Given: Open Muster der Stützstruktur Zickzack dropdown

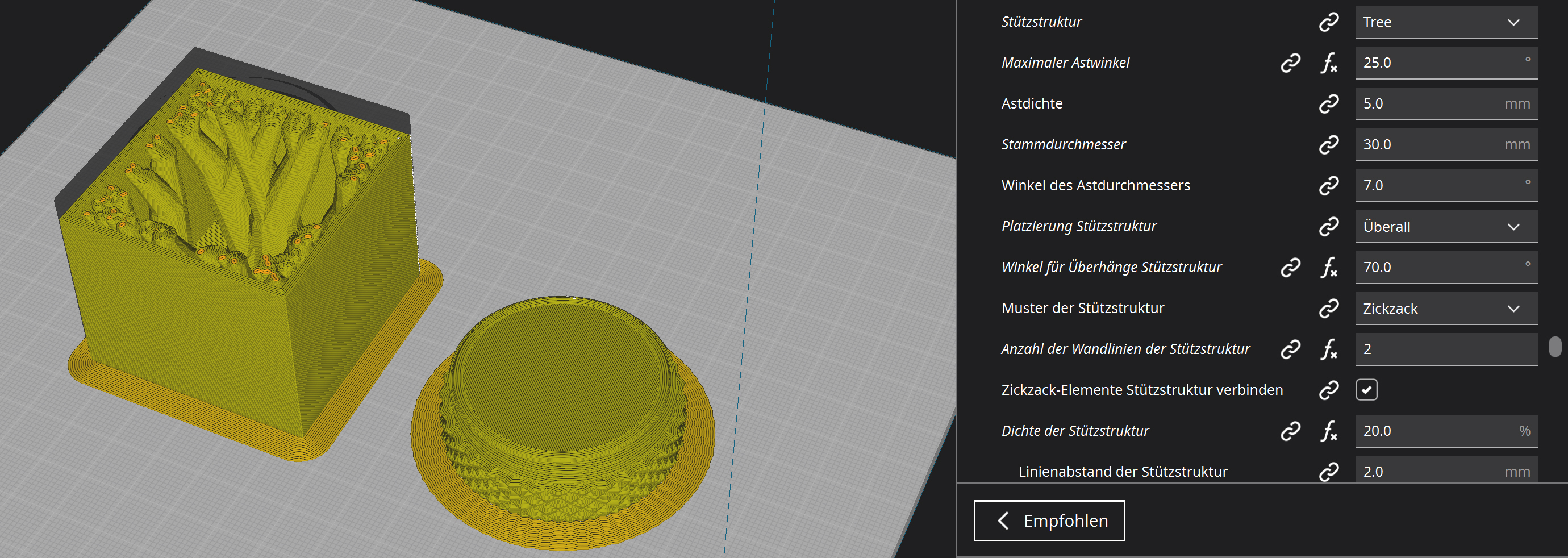Looking at the screenshot, I should tap(1446, 309).
